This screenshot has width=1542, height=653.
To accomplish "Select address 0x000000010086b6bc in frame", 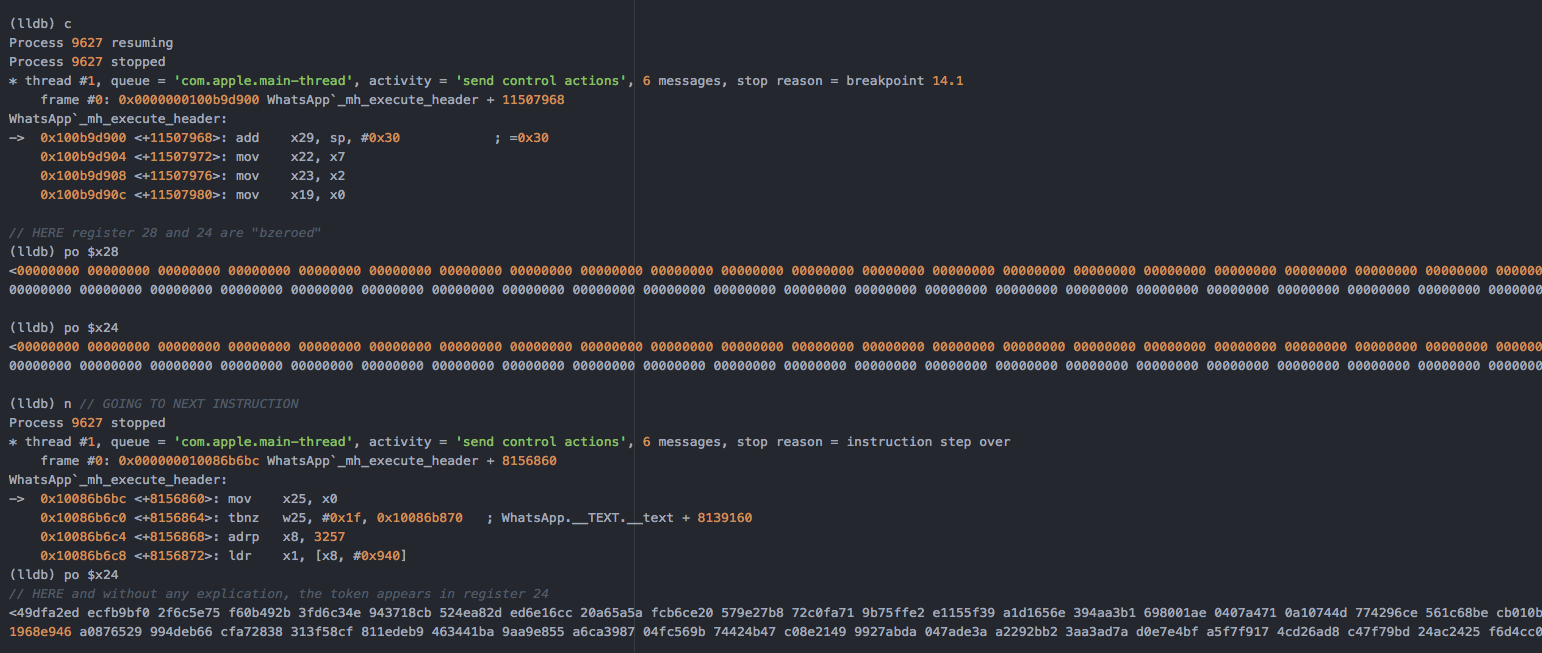I will click(x=189, y=461).
